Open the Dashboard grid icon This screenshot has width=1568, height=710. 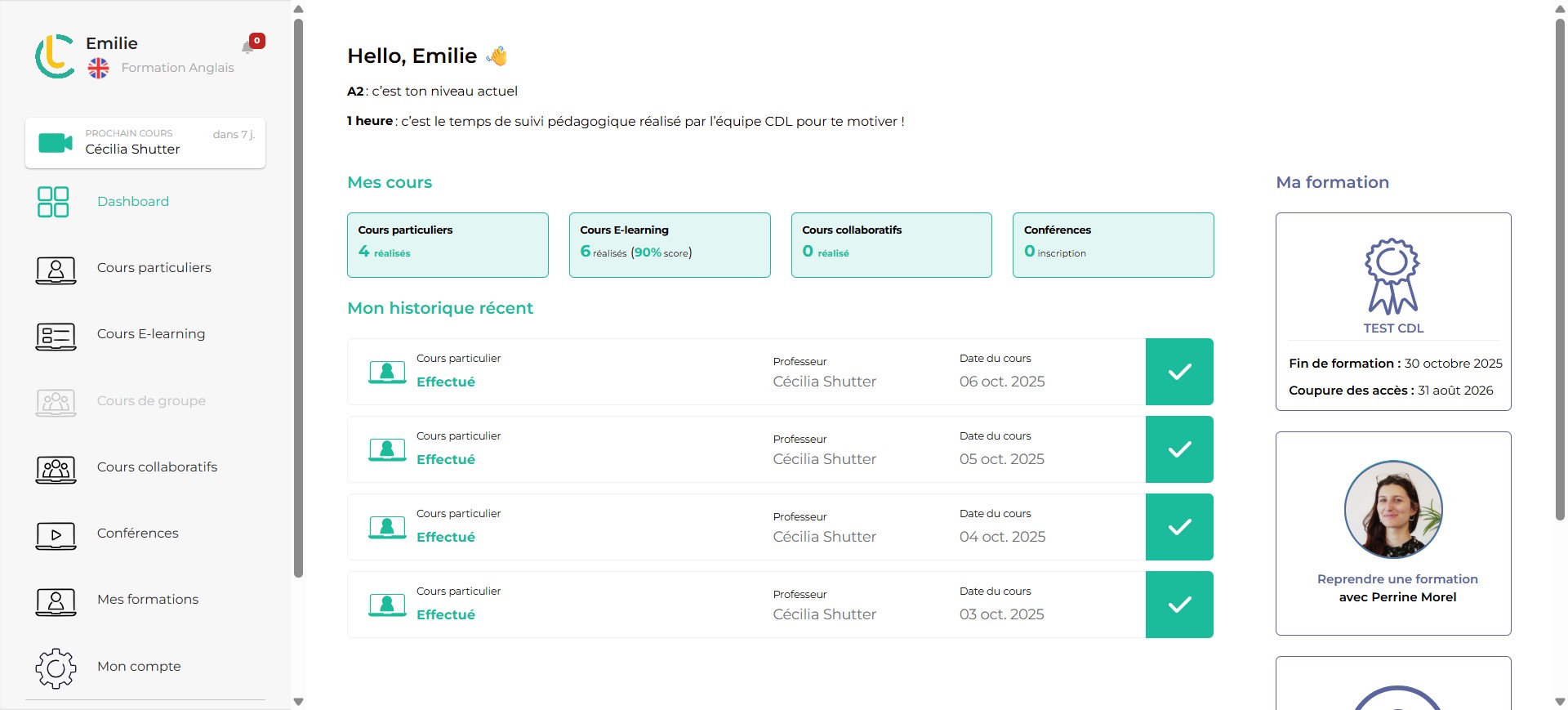pos(53,202)
